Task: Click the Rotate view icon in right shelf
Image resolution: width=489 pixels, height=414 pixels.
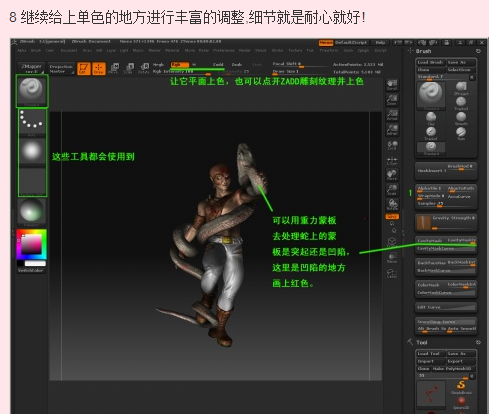Action: pos(392,204)
